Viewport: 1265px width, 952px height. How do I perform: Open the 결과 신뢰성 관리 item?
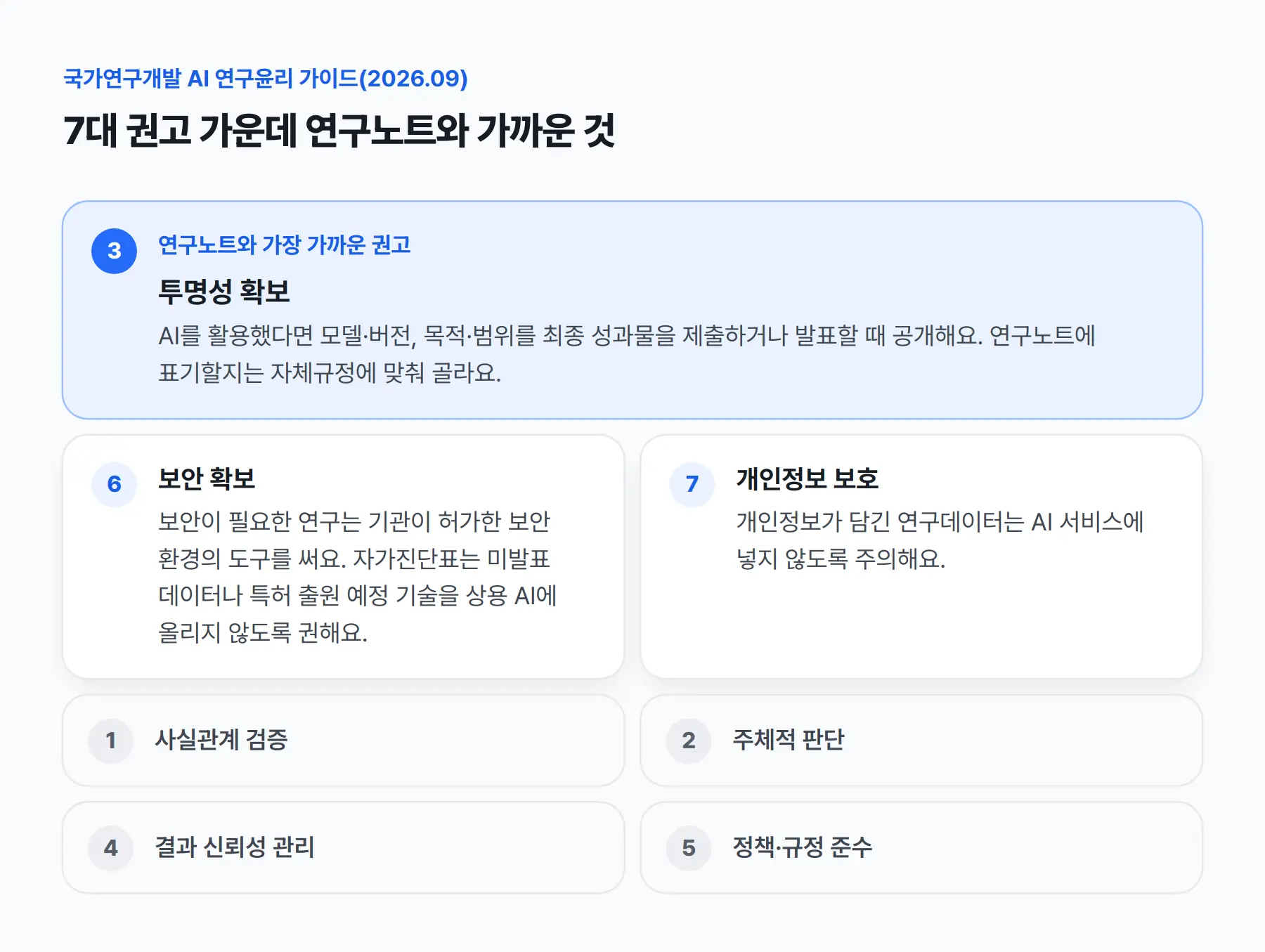click(344, 848)
